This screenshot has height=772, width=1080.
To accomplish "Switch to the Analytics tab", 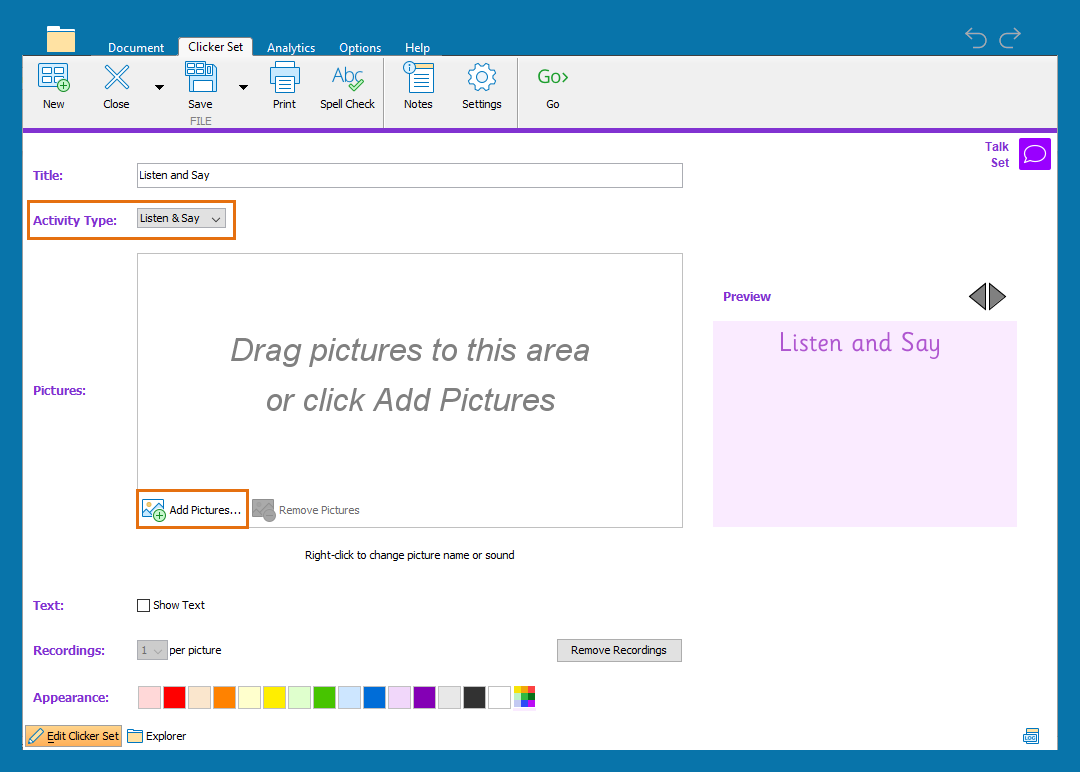I will click(291, 48).
